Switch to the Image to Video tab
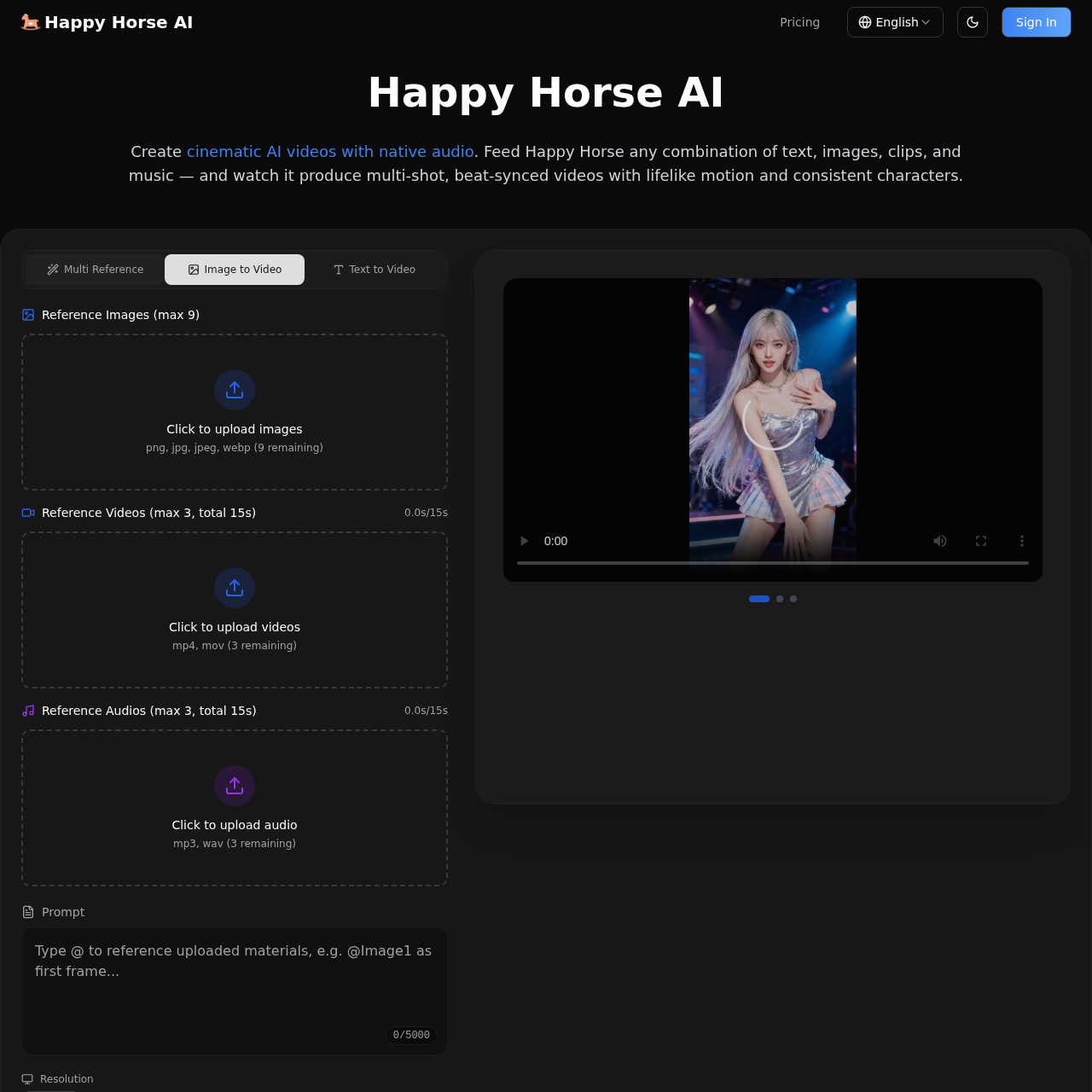1092x1092 pixels. [235, 270]
